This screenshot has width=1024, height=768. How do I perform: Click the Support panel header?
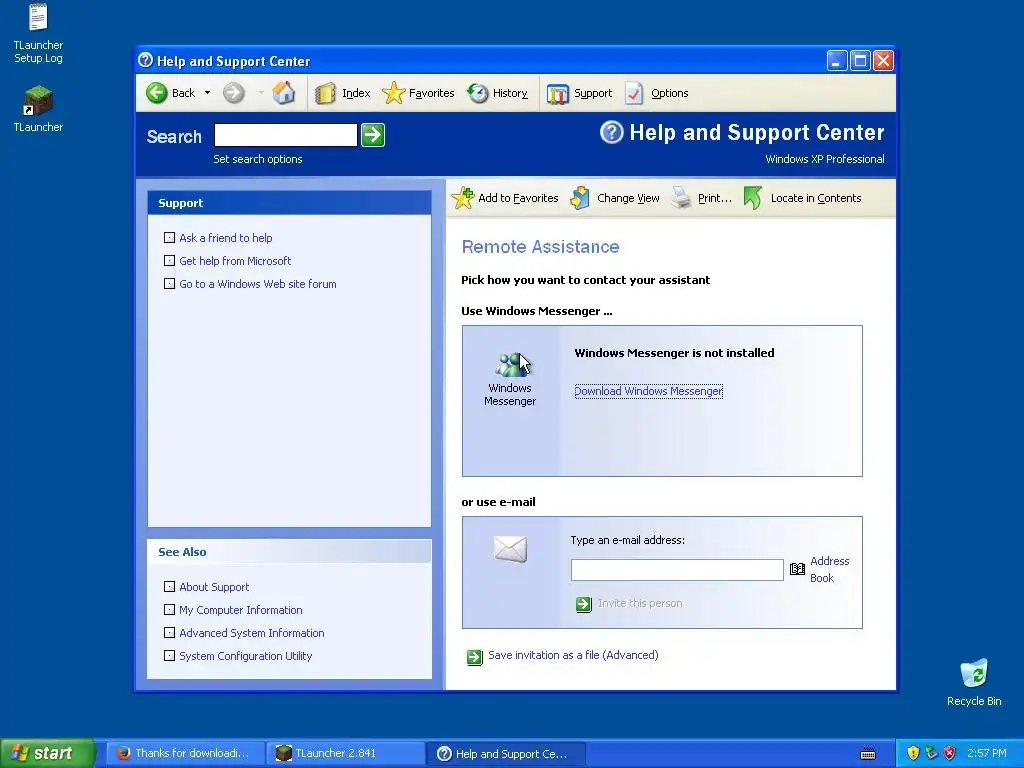[289, 203]
